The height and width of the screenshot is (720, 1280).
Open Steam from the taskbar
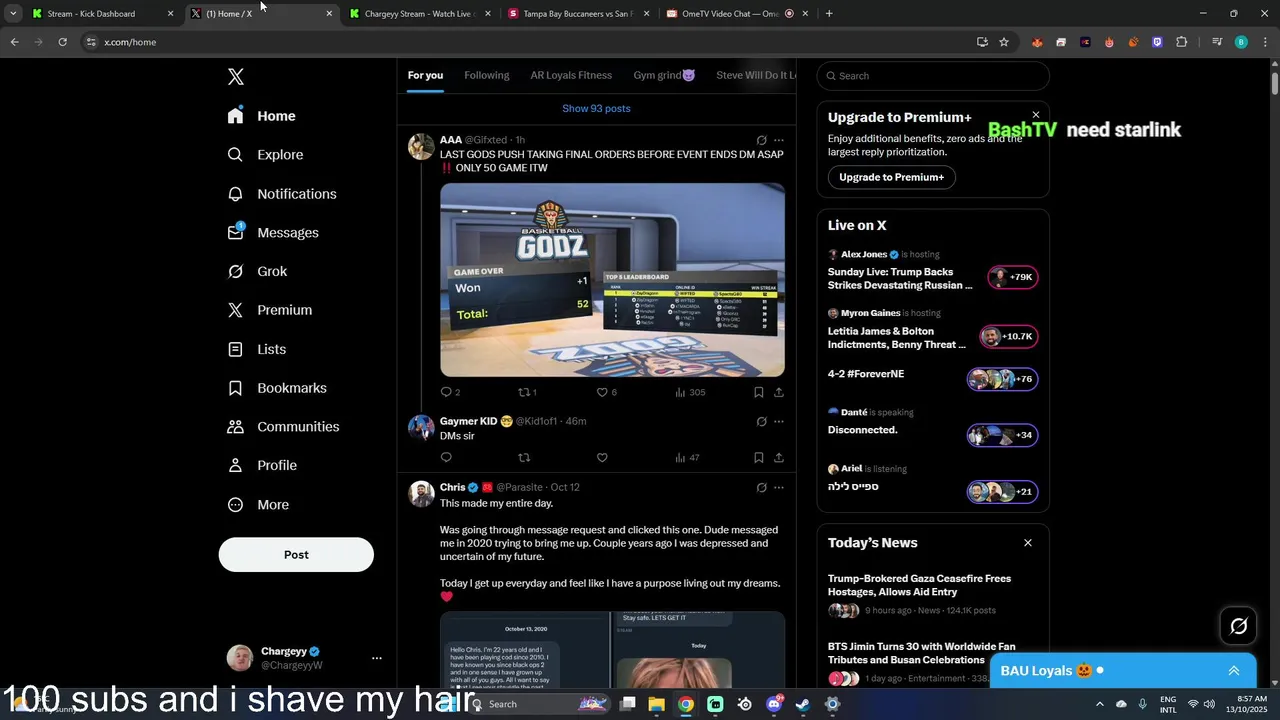[x=803, y=704]
